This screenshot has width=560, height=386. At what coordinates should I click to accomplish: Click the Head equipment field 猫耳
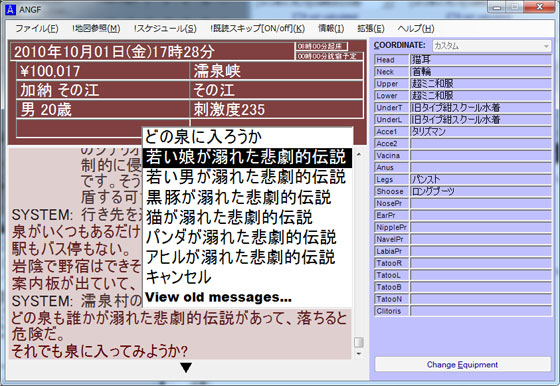click(x=480, y=60)
